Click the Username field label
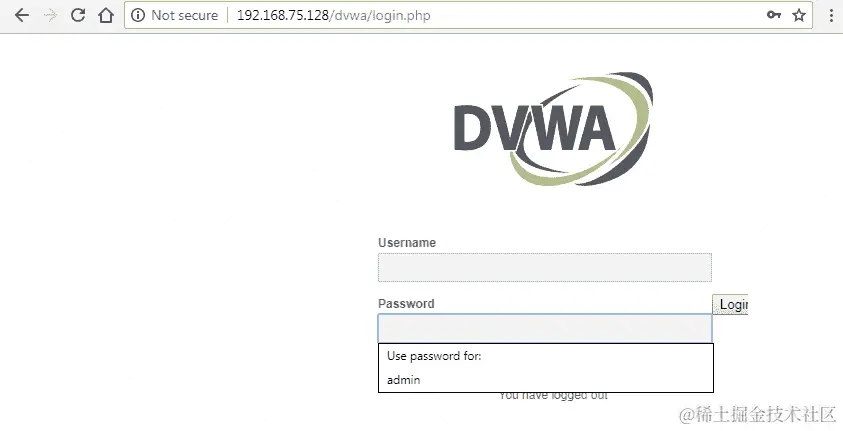843x431 pixels. [407, 242]
